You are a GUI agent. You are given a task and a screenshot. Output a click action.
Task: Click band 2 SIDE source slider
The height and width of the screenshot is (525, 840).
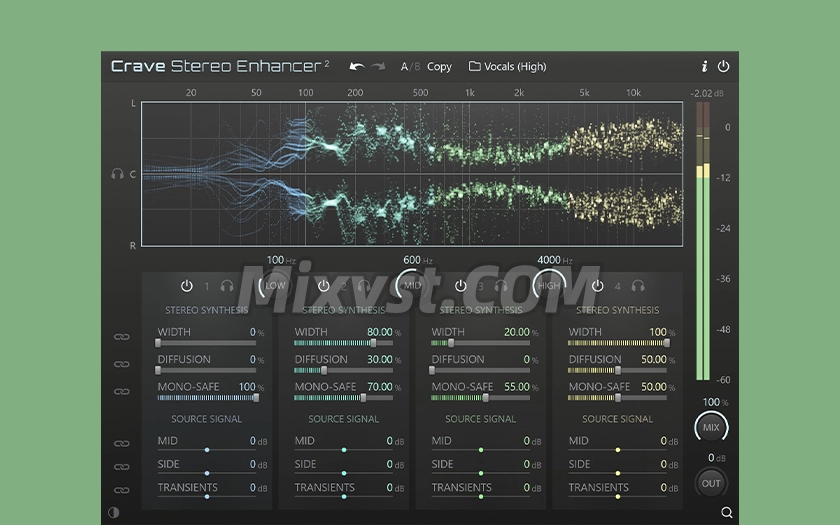pyautogui.click(x=343, y=474)
